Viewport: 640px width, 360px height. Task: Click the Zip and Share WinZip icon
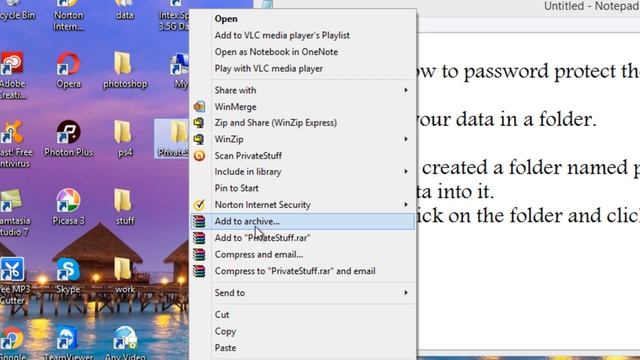coord(199,122)
